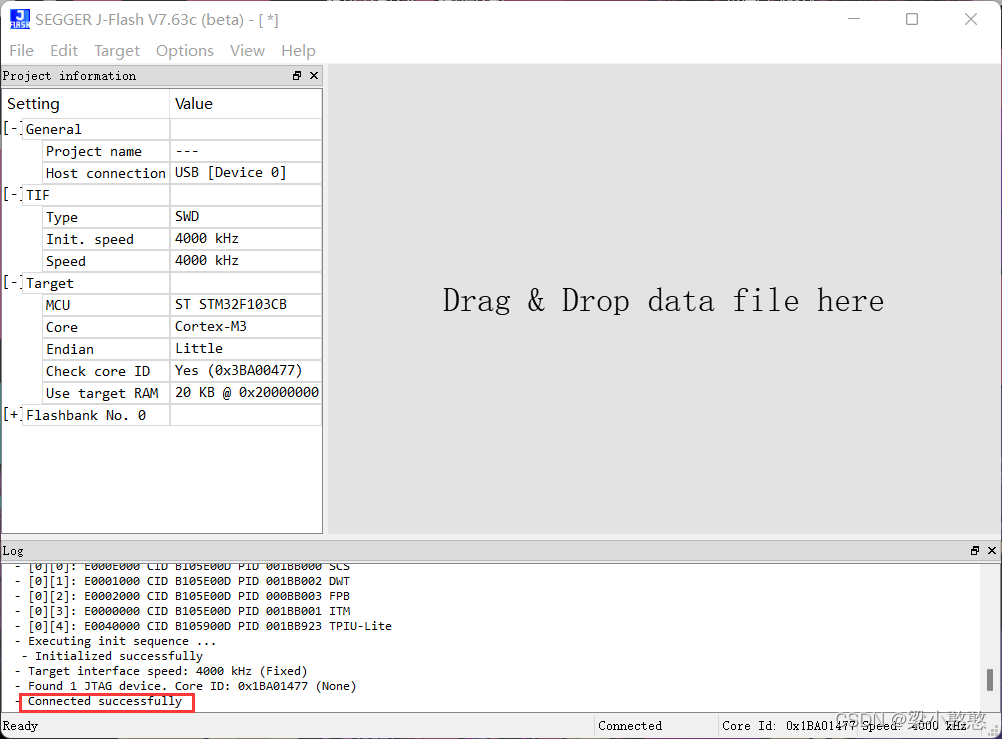The image size is (1002, 739).
Task: Select the MCU setting row
Action: pyautogui.click(x=182, y=305)
